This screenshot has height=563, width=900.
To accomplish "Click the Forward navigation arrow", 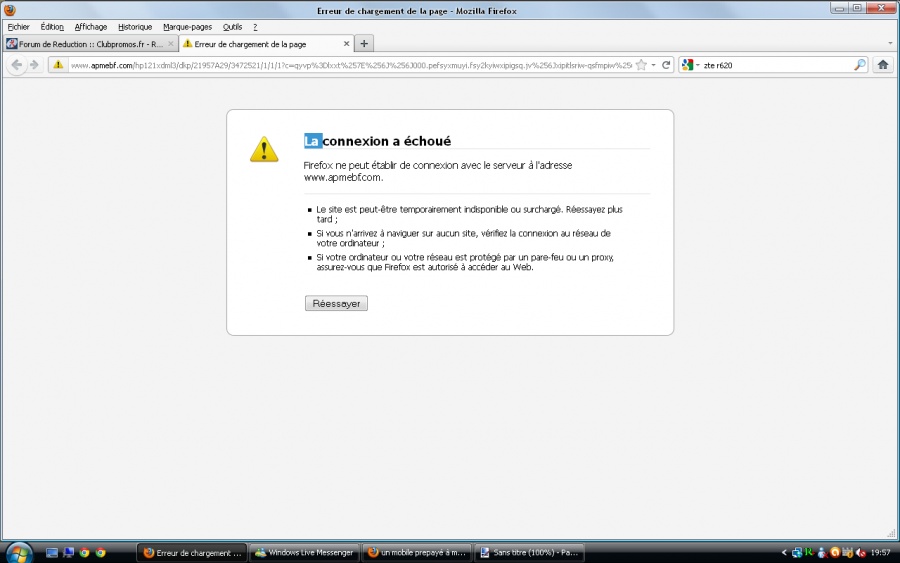I will [33, 65].
